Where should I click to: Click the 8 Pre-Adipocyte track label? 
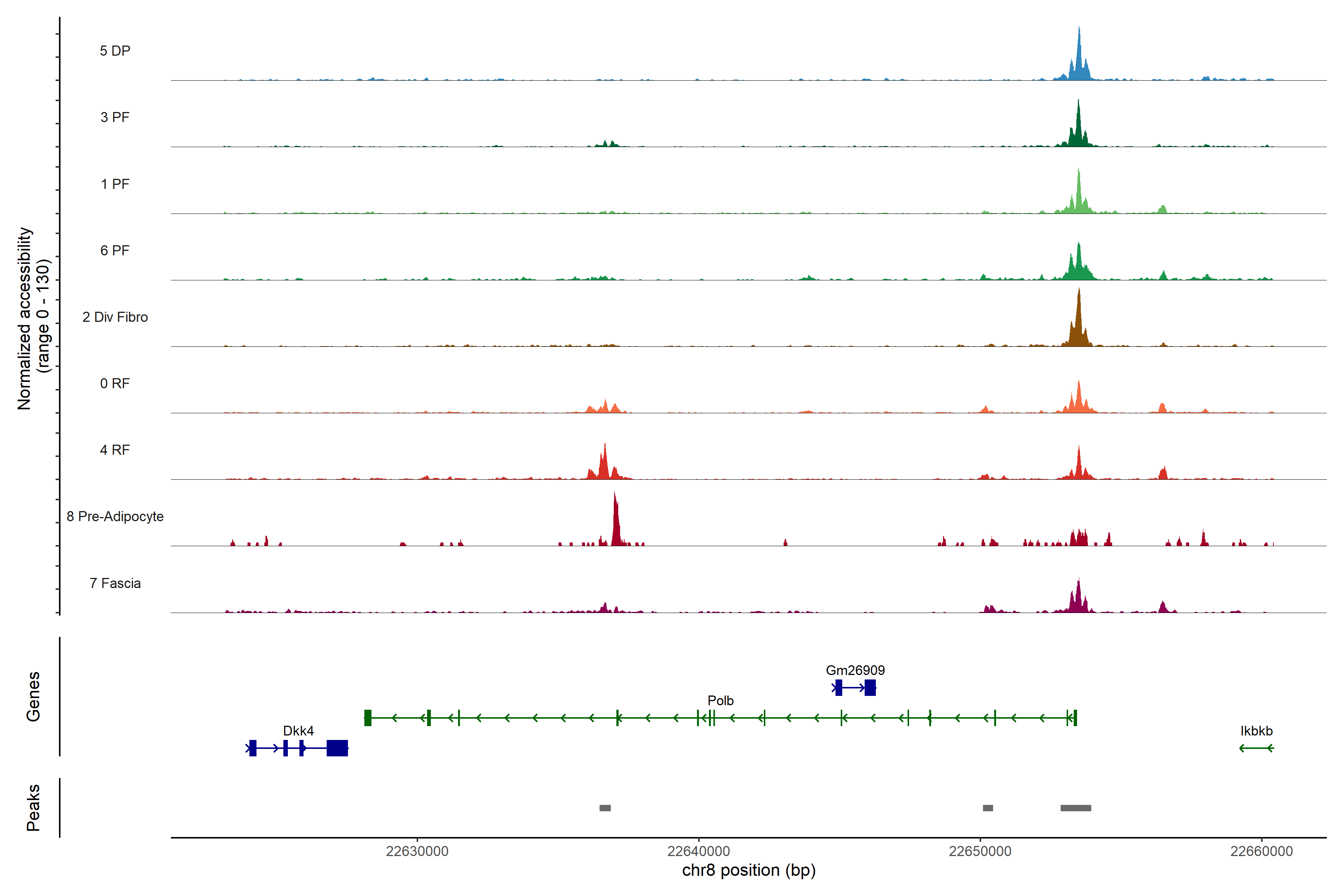pyautogui.click(x=115, y=517)
